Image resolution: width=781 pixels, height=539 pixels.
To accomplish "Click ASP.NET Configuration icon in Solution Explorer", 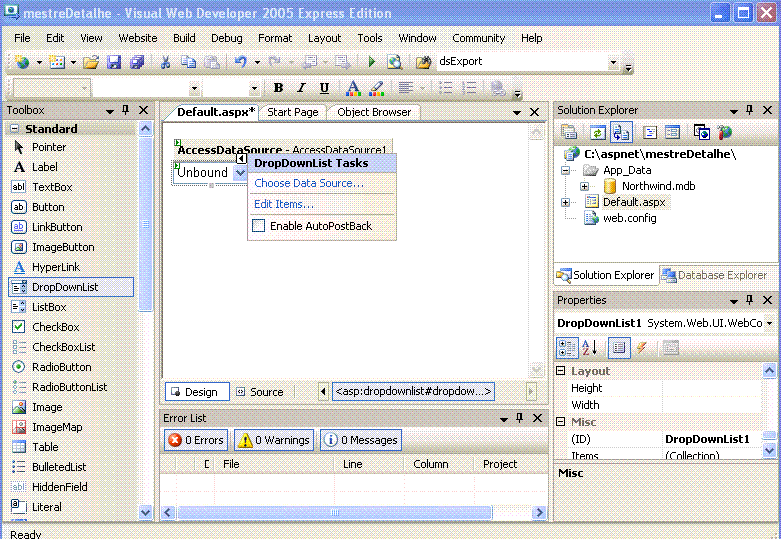I will point(725,133).
